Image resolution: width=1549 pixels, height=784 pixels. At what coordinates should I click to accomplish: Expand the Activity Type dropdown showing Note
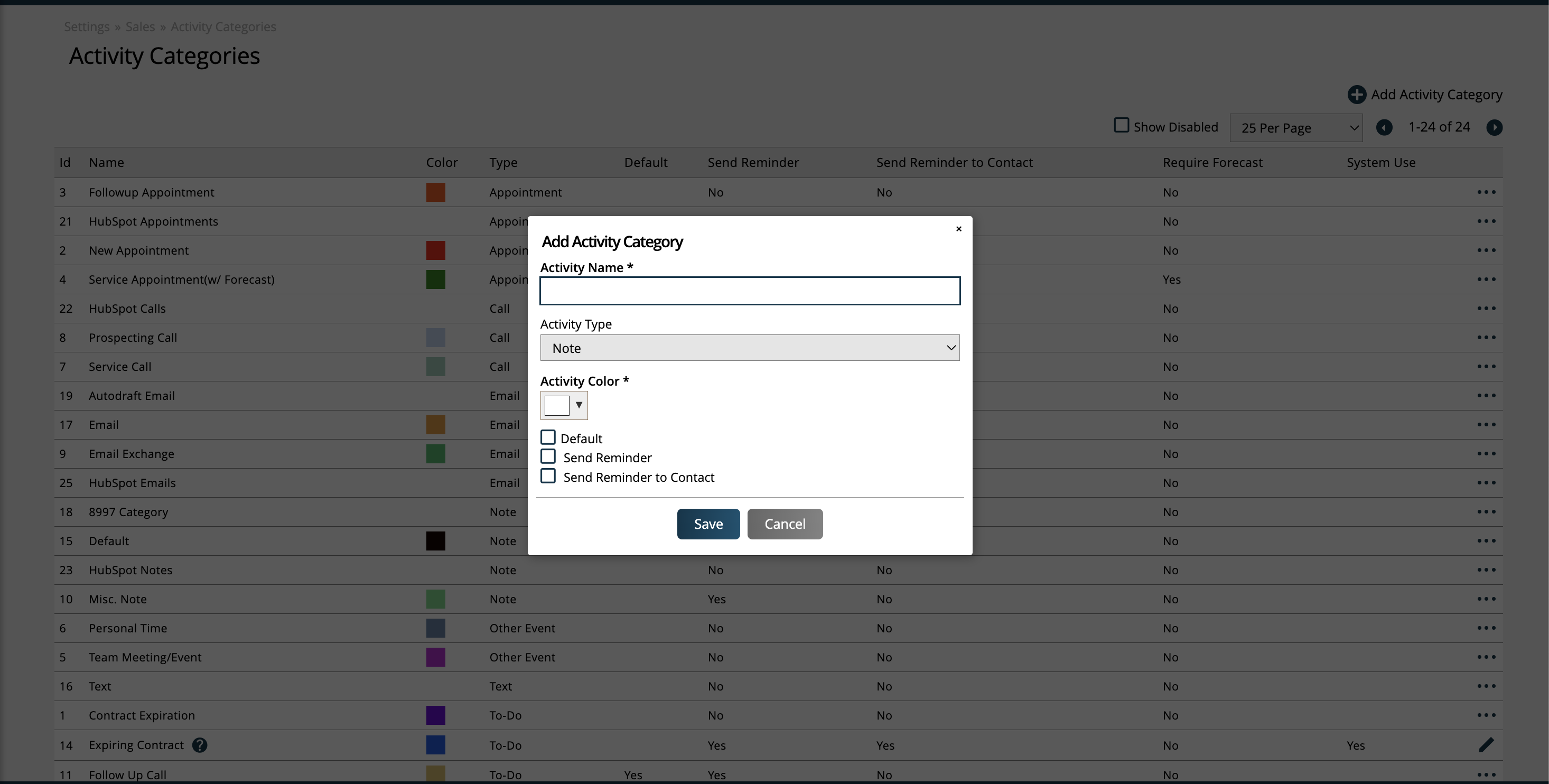(749, 348)
